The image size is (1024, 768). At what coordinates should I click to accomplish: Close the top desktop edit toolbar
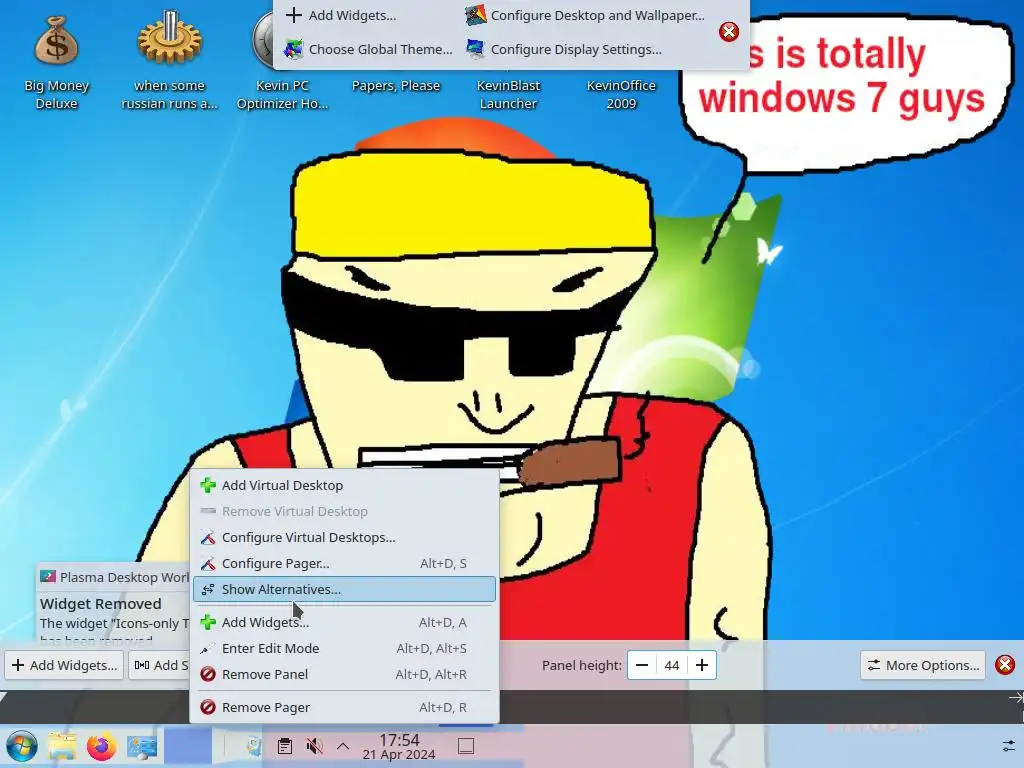pyautogui.click(x=729, y=31)
